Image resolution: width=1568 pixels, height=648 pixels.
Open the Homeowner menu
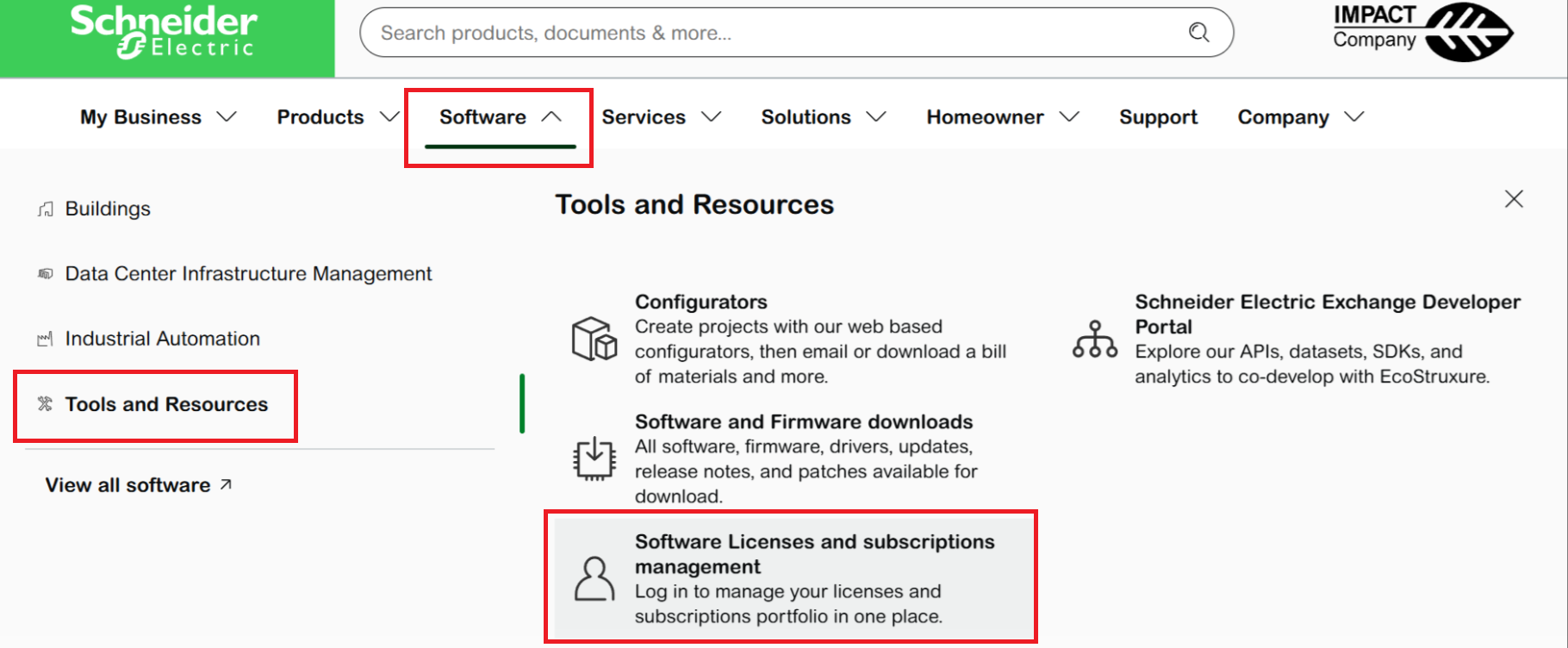[x=985, y=116]
